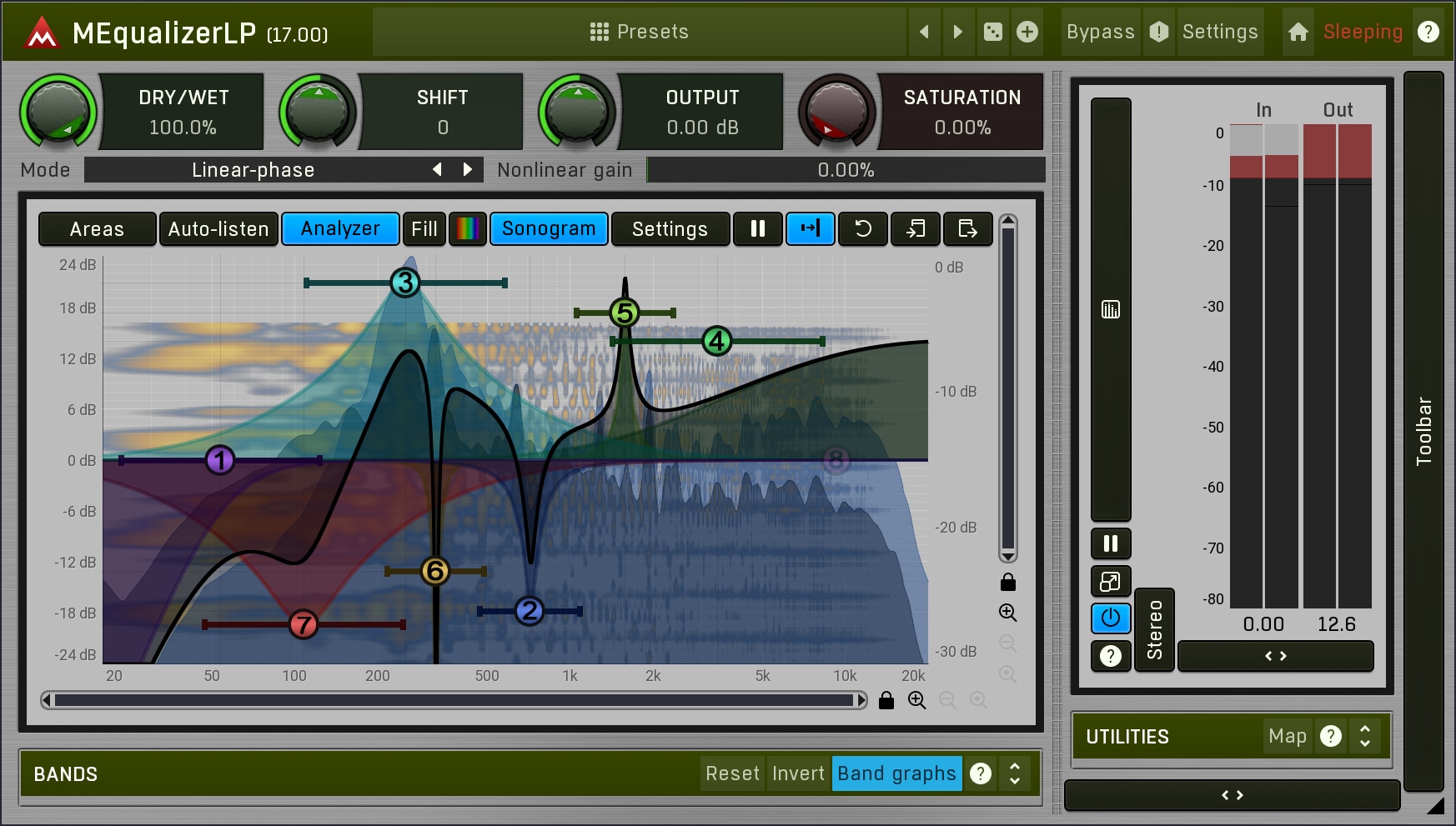The width and height of the screenshot is (1456, 826).
Task: Toggle the Analyzer button
Action: [x=340, y=228]
